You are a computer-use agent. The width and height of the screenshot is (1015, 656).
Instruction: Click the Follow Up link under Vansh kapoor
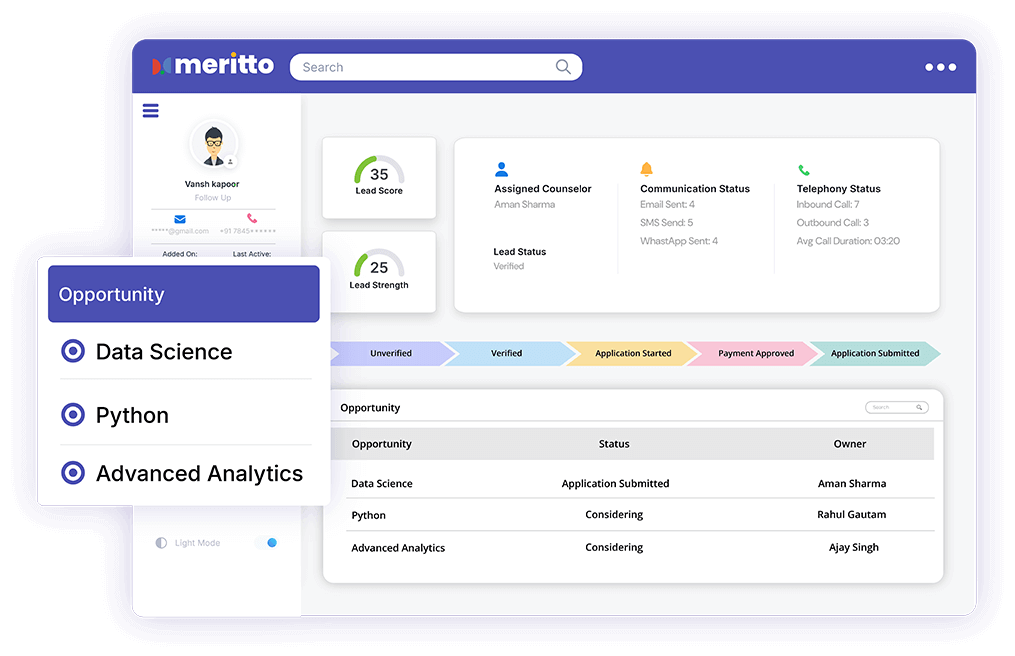pos(212,197)
